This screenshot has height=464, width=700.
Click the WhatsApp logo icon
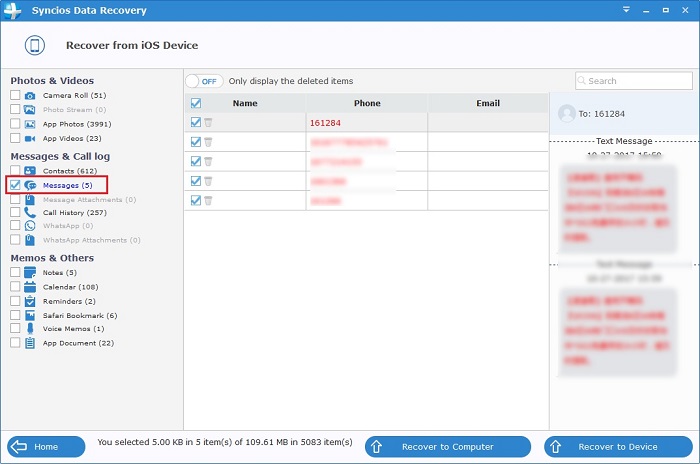pyautogui.click(x=30, y=226)
